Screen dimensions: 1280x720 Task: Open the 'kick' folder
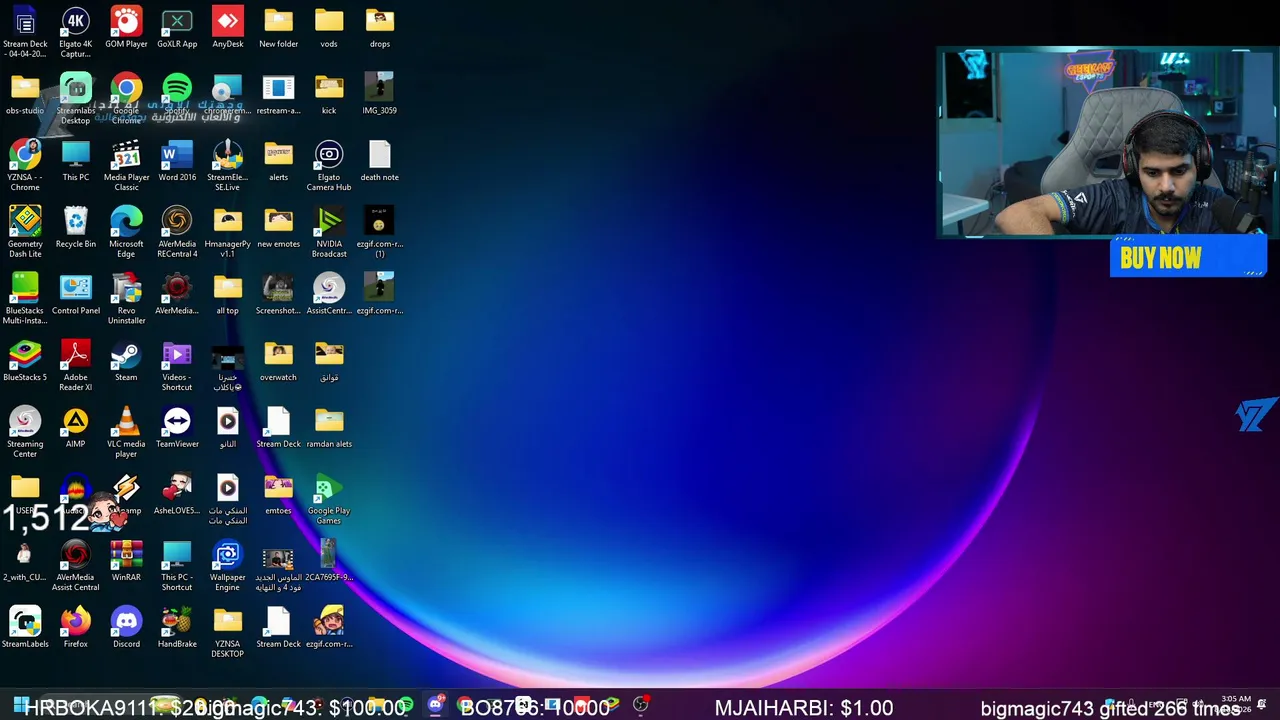[x=329, y=94]
